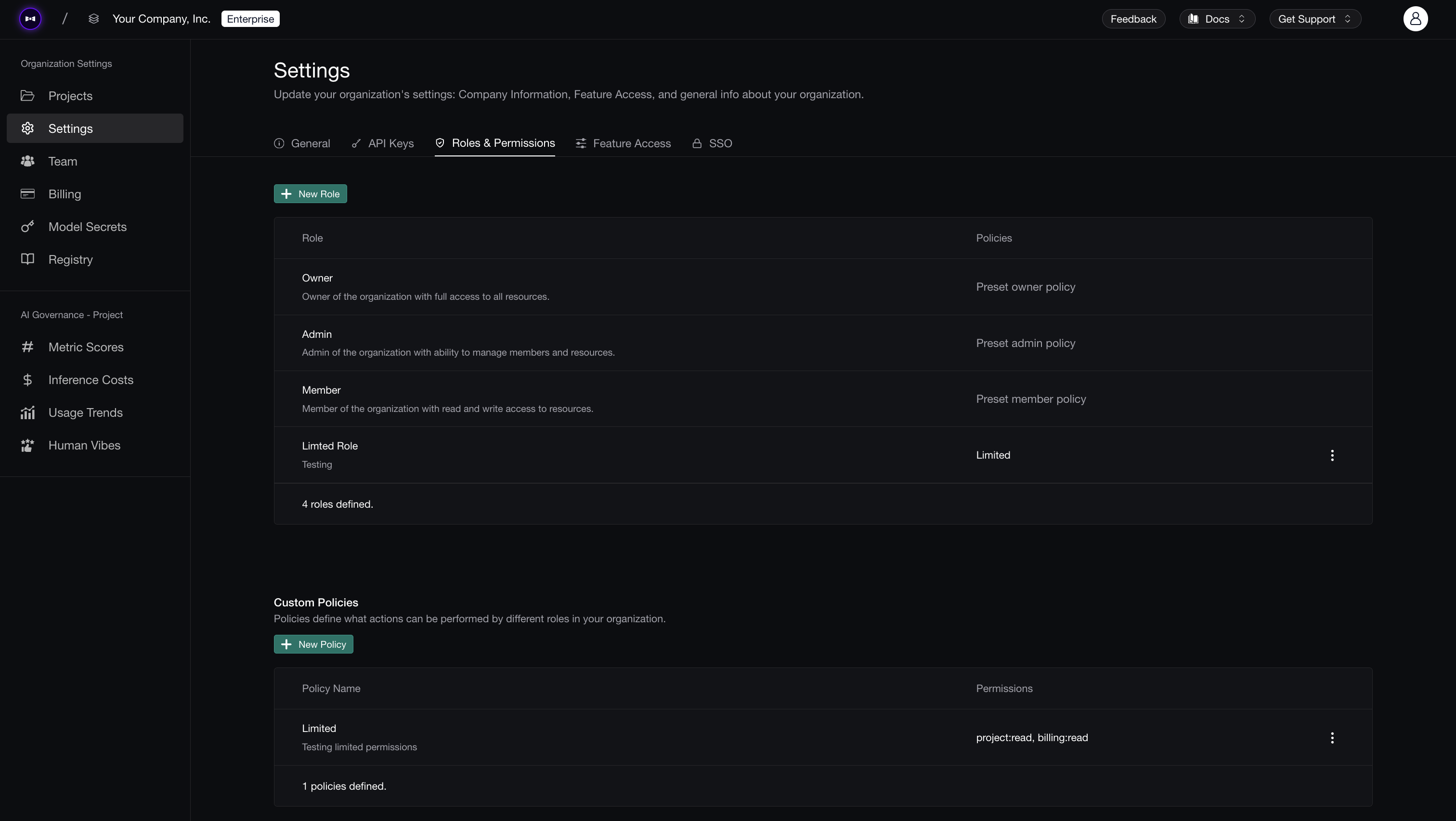Click '4 roles defined.' footer text
The height and width of the screenshot is (821, 1456).
click(x=338, y=504)
